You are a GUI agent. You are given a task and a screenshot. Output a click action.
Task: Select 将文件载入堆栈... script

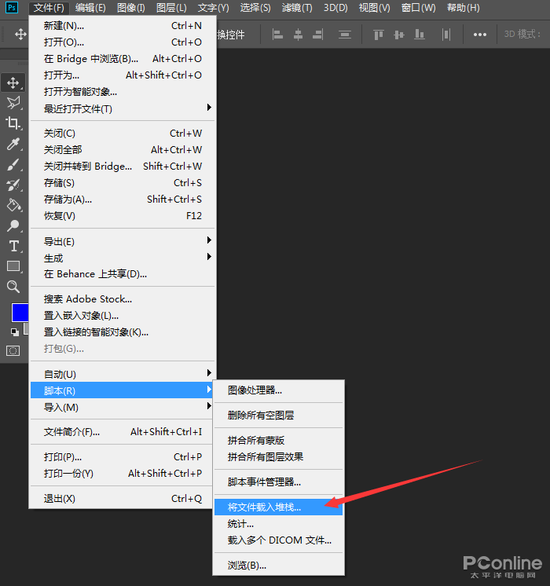tap(278, 507)
